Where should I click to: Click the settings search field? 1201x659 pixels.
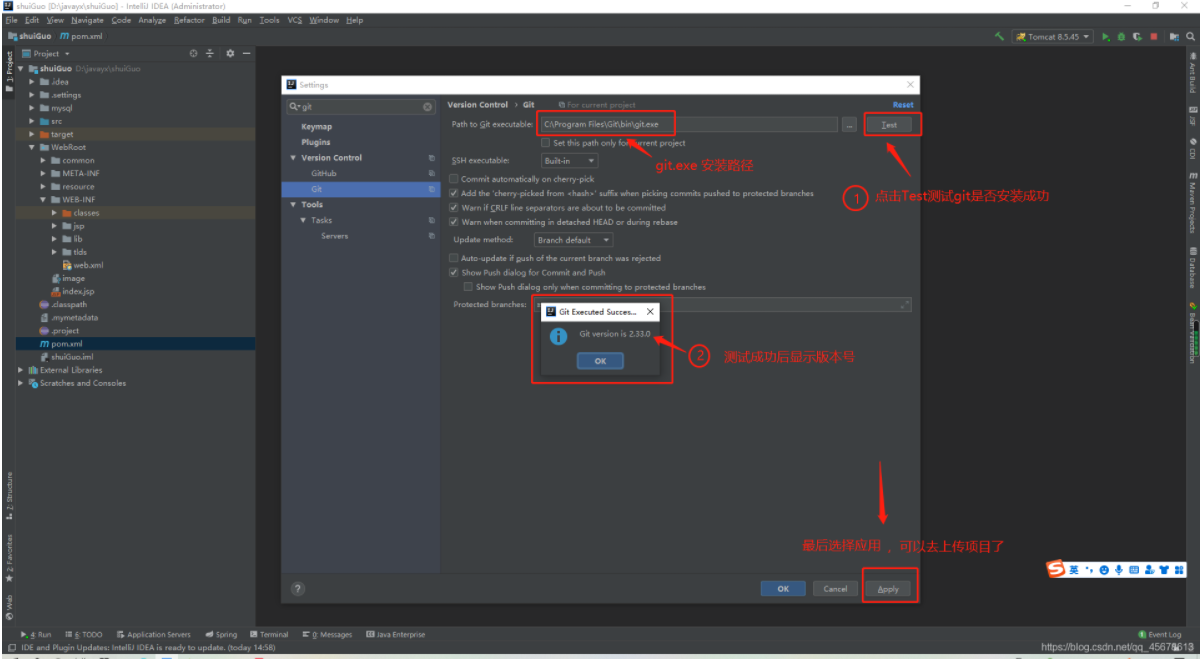(361, 106)
